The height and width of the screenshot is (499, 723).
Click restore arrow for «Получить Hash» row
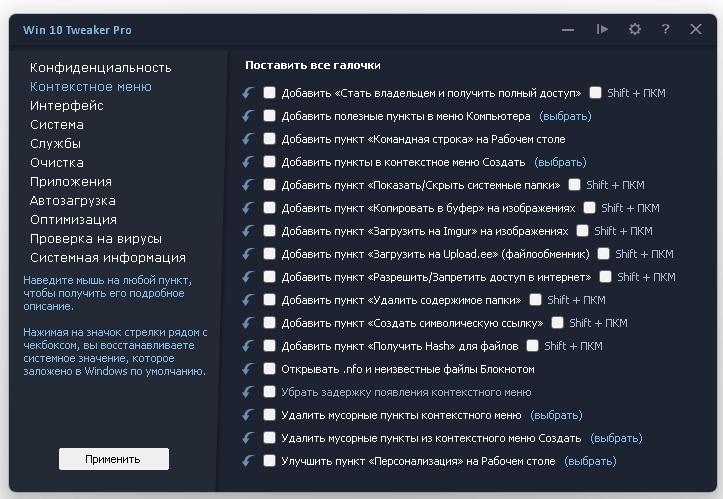tap(248, 346)
